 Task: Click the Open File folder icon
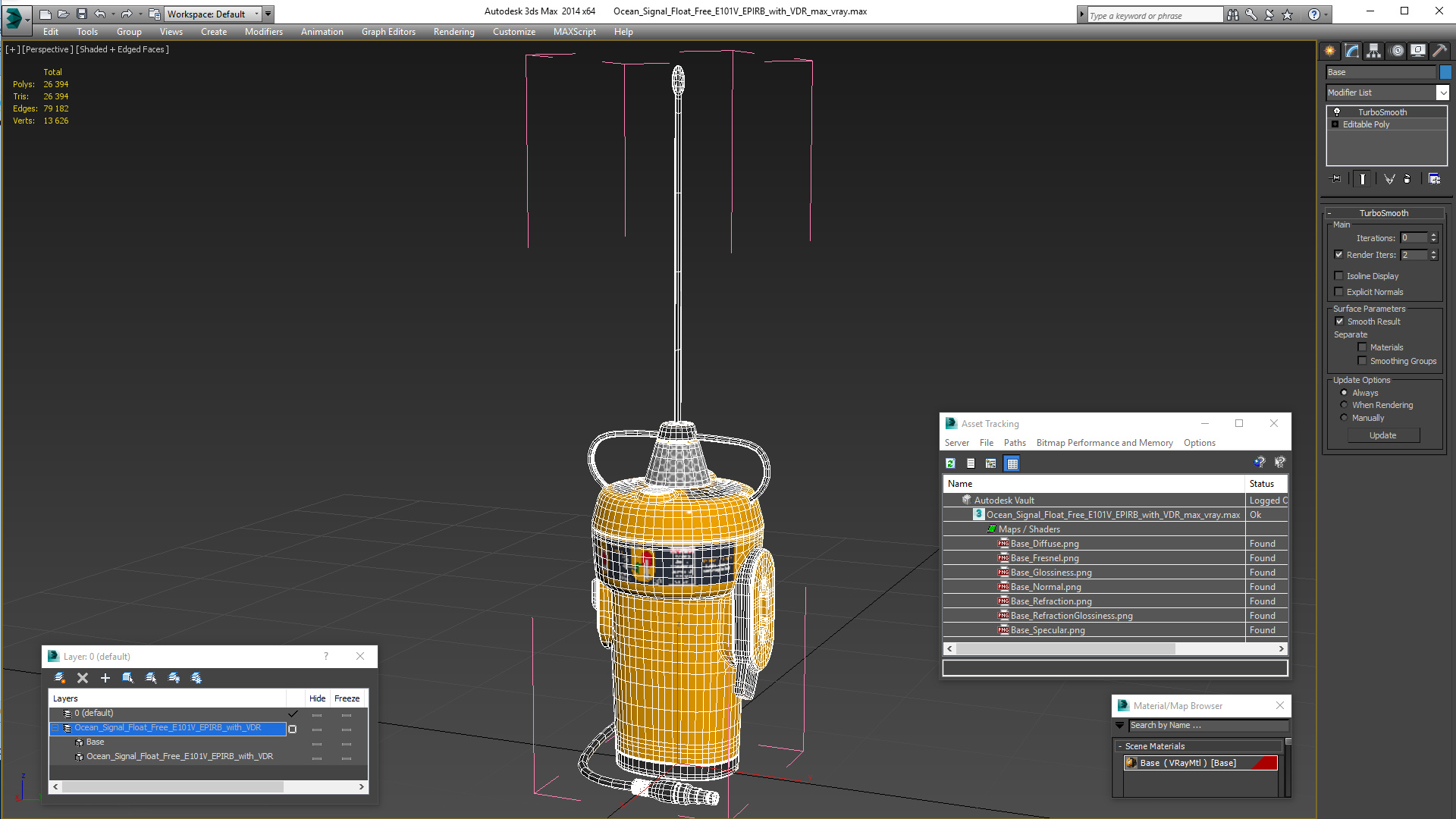pyautogui.click(x=64, y=14)
